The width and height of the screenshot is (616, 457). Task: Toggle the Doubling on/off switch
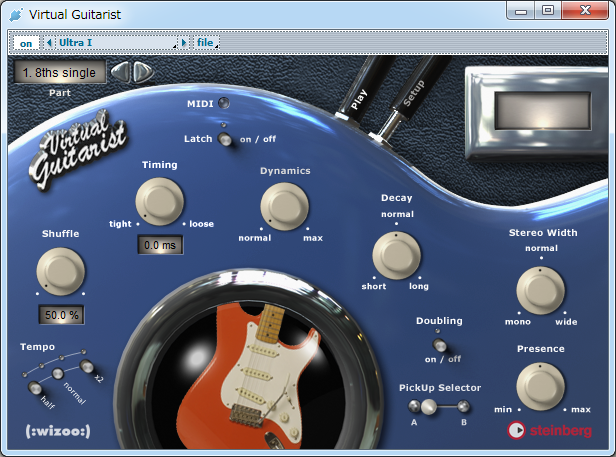pos(439,345)
